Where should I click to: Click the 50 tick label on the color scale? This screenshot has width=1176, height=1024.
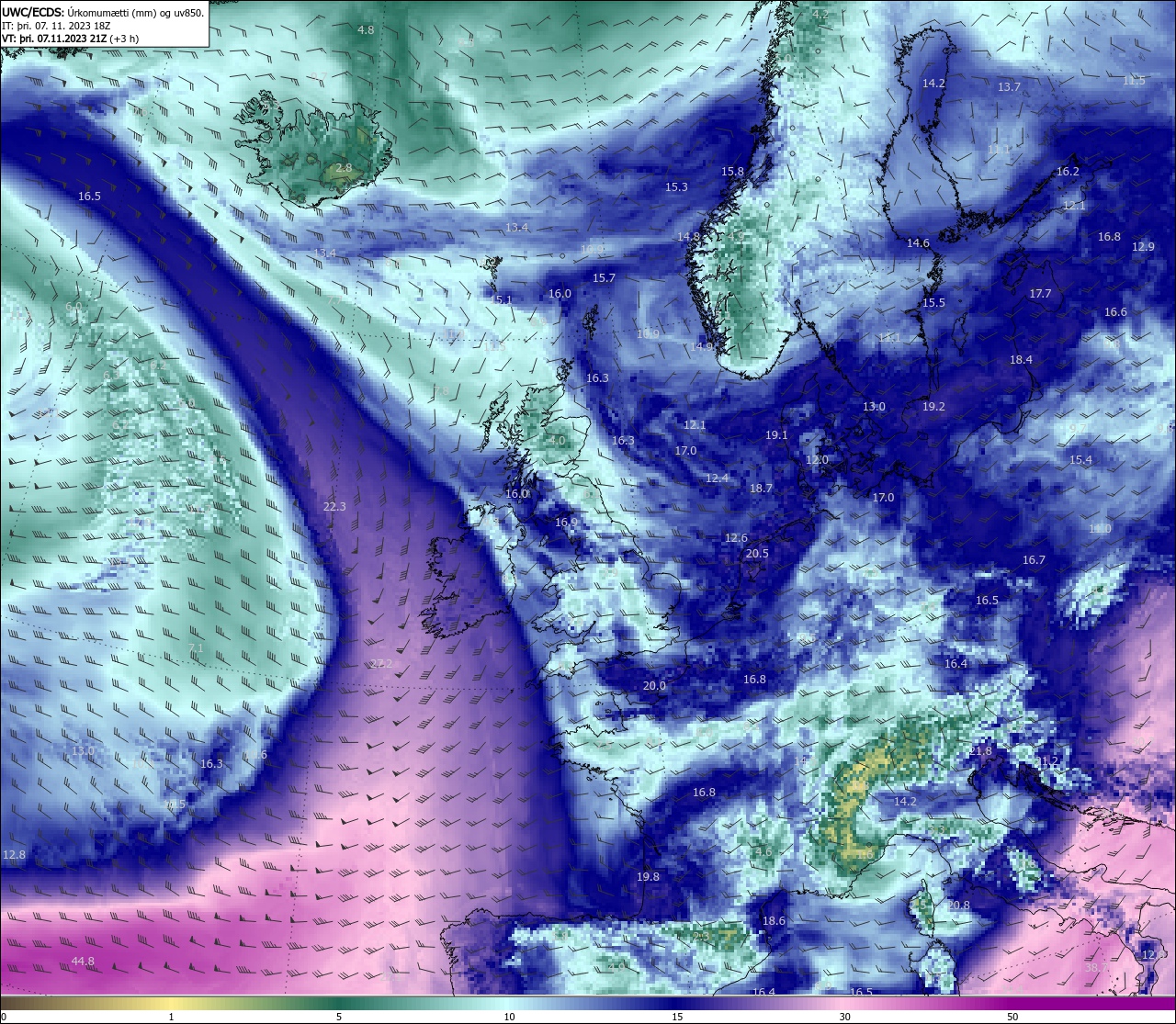(1012, 1017)
